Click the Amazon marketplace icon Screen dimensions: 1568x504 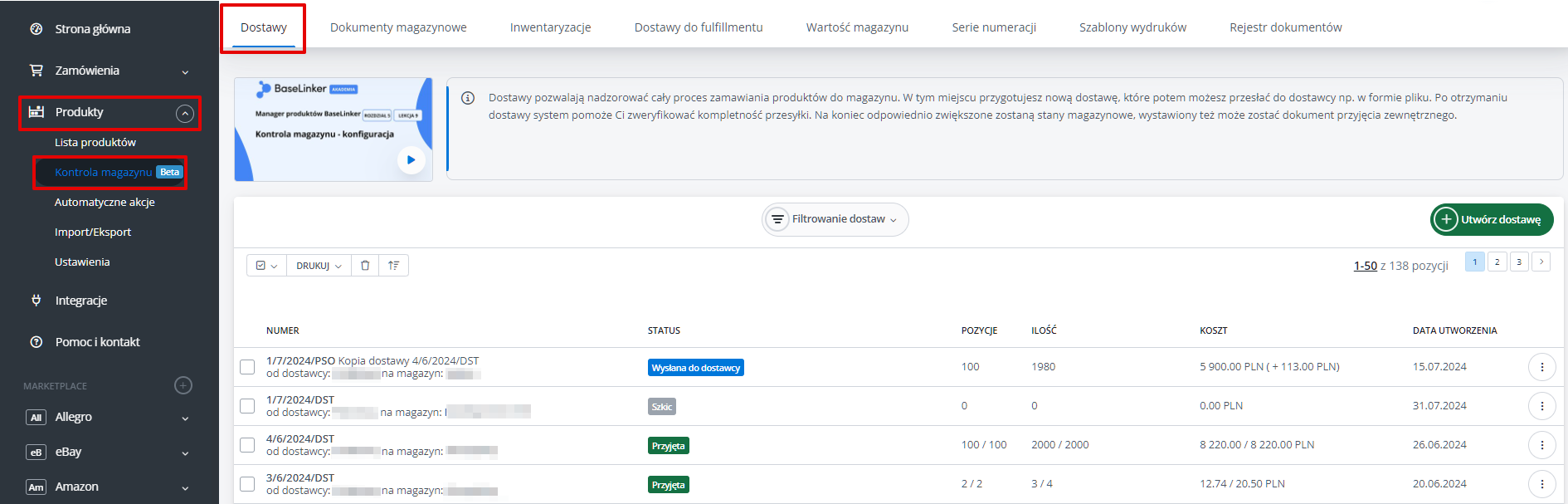pyautogui.click(x=36, y=487)
